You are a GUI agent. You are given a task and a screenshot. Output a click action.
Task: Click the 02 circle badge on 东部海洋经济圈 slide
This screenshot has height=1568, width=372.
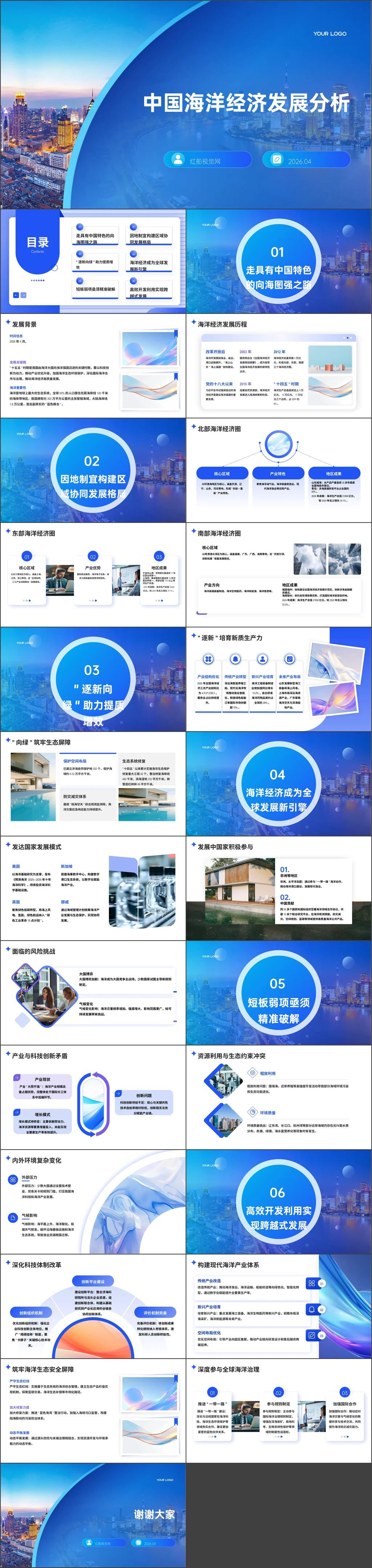coord(93,556)
